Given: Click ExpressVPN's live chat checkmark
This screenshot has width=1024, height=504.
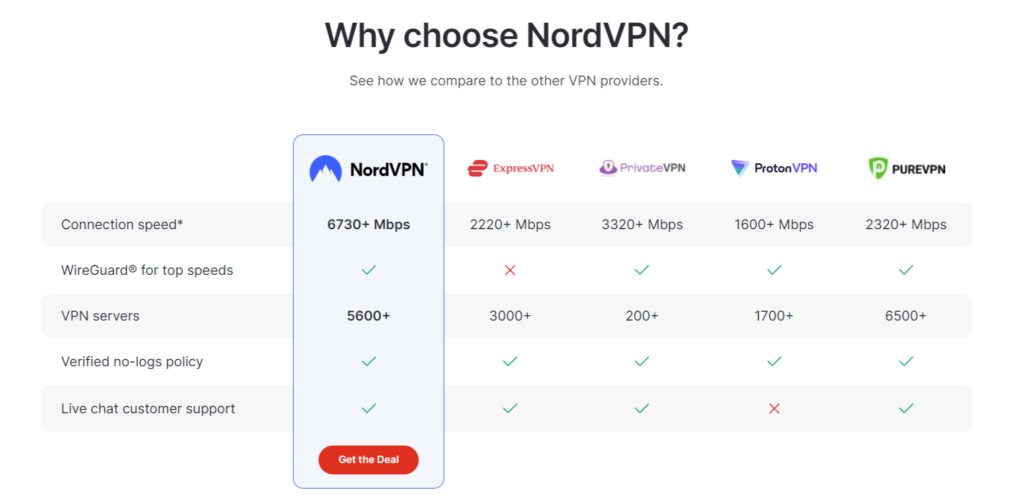Looking at the screenshot, I should (x=510, y=408).
